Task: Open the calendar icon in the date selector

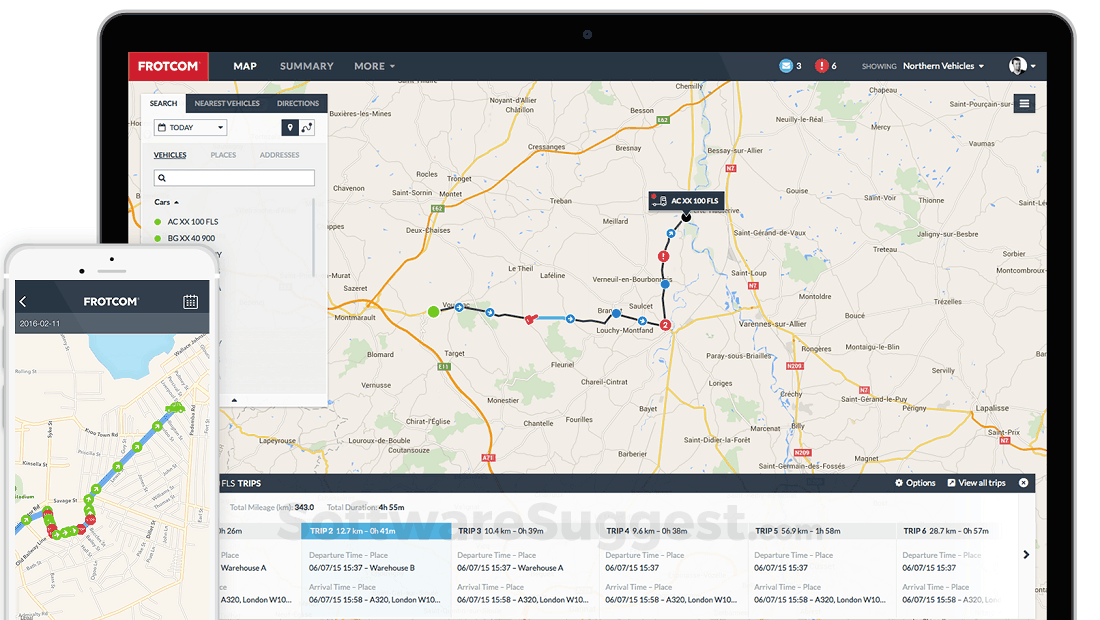Action: click(163, 127)
